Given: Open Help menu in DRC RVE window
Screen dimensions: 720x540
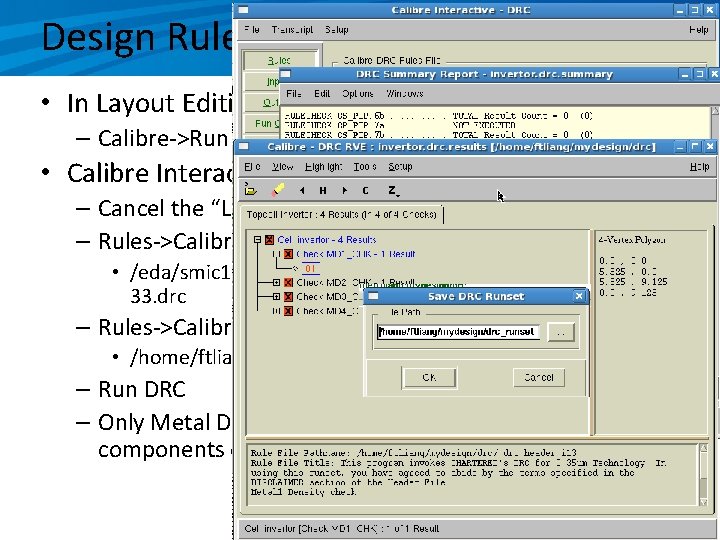Looking at the screenshot, I should pyautogui.click(x=699, y=167).
